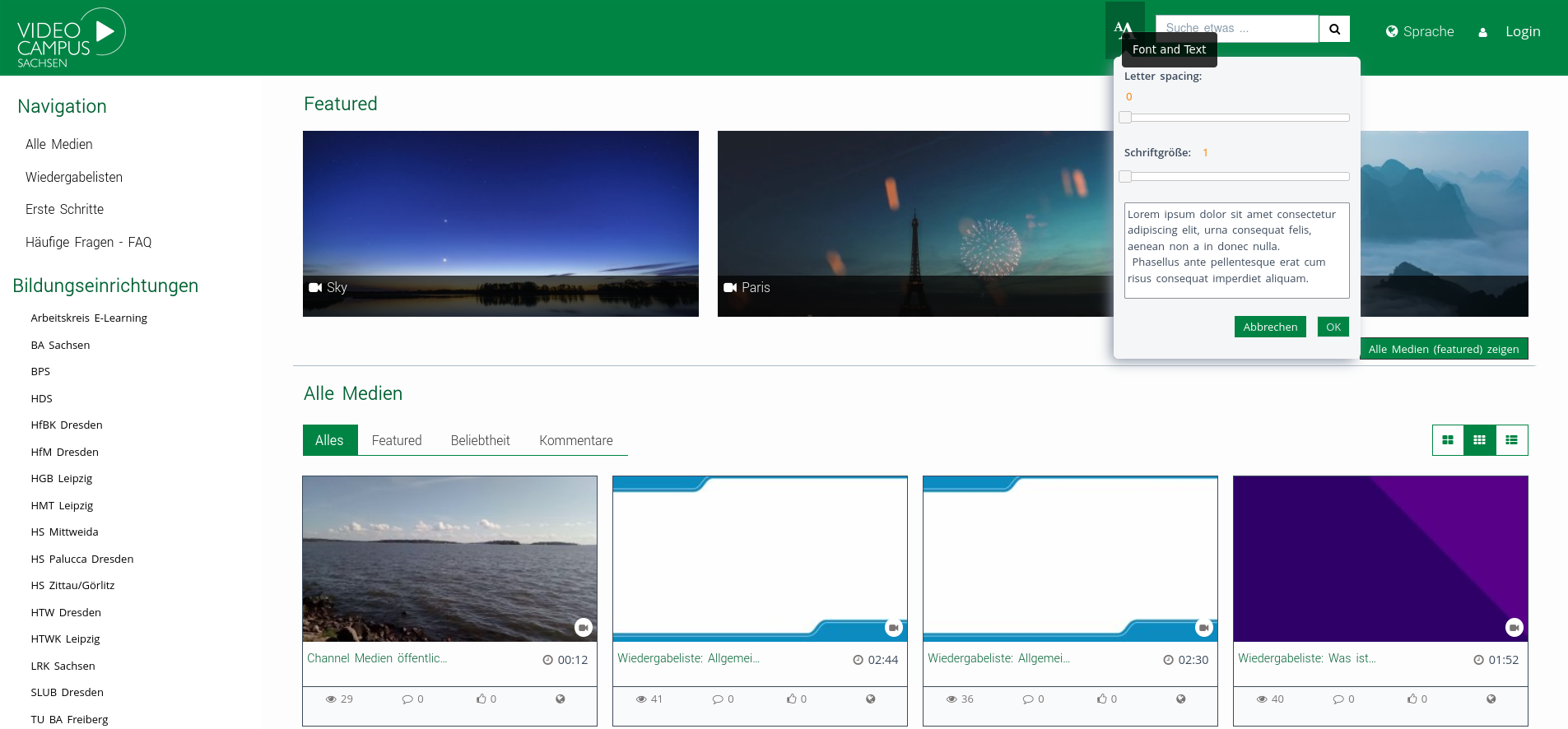Click comment icon under Was ist video
Viewport: 1568px width, 729px height.
(1338, 699)
